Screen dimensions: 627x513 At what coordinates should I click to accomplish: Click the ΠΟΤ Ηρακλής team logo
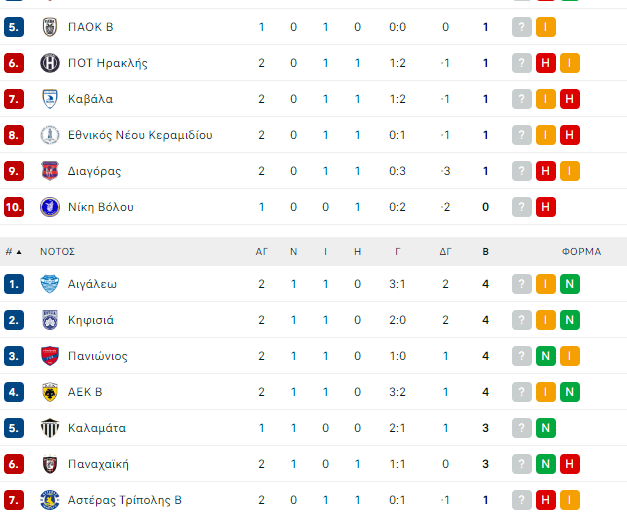[50, 63]
